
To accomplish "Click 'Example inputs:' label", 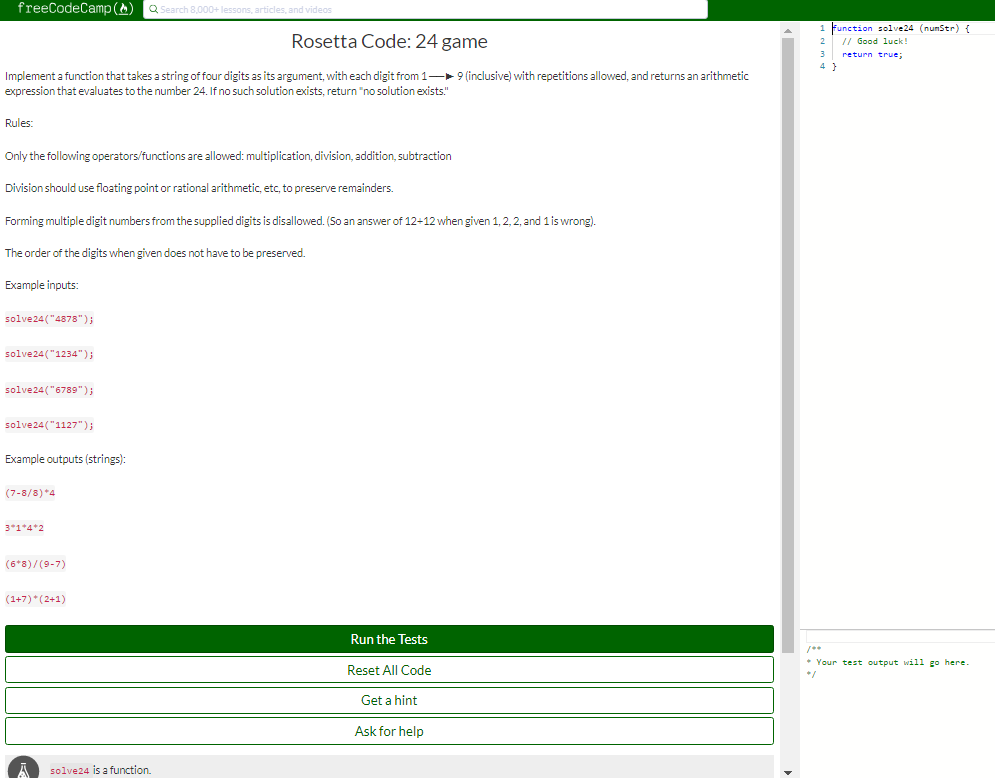I will pyautogui.click(x=42, y=285).
